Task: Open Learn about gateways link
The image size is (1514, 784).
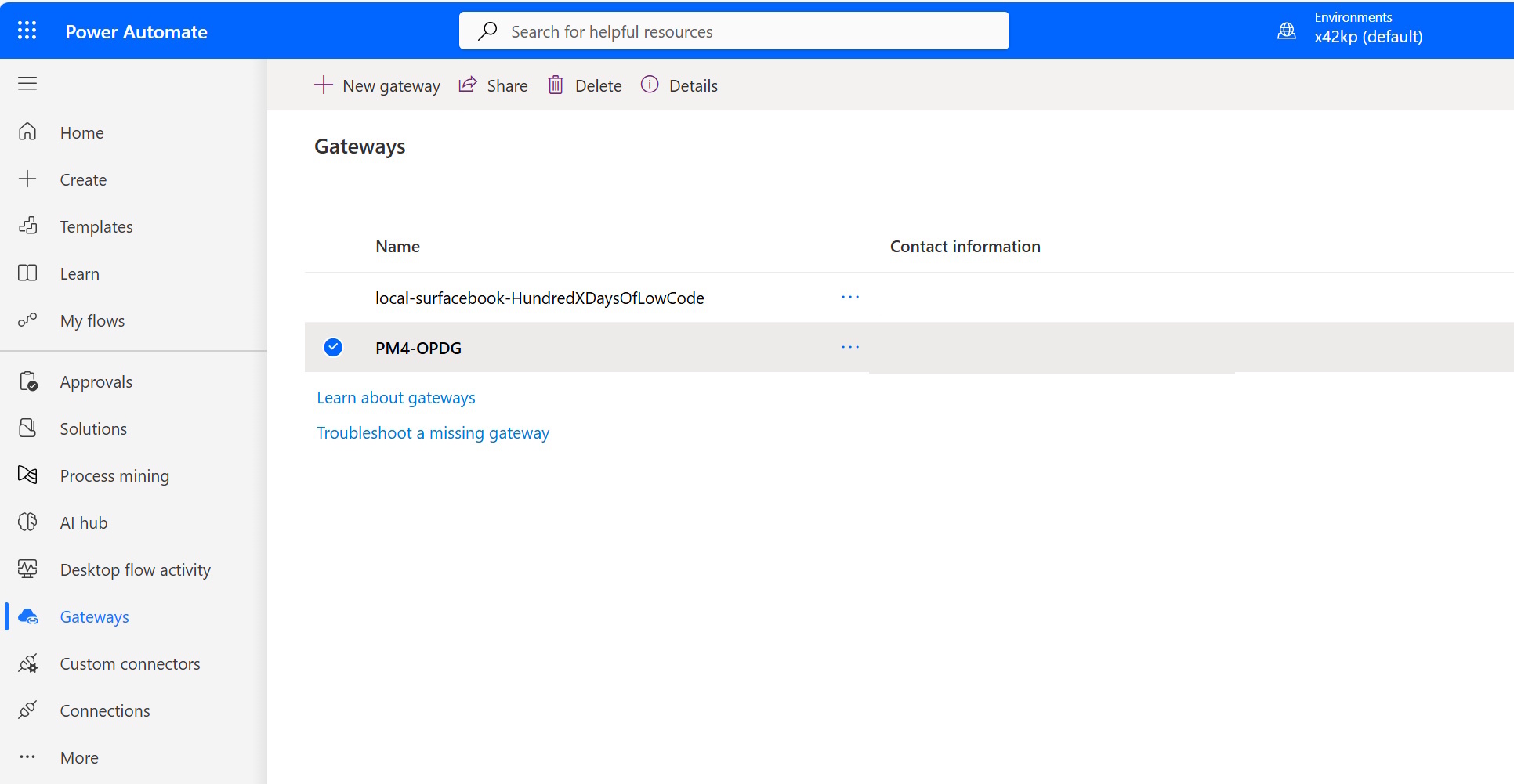Action: tap(396, 398)
